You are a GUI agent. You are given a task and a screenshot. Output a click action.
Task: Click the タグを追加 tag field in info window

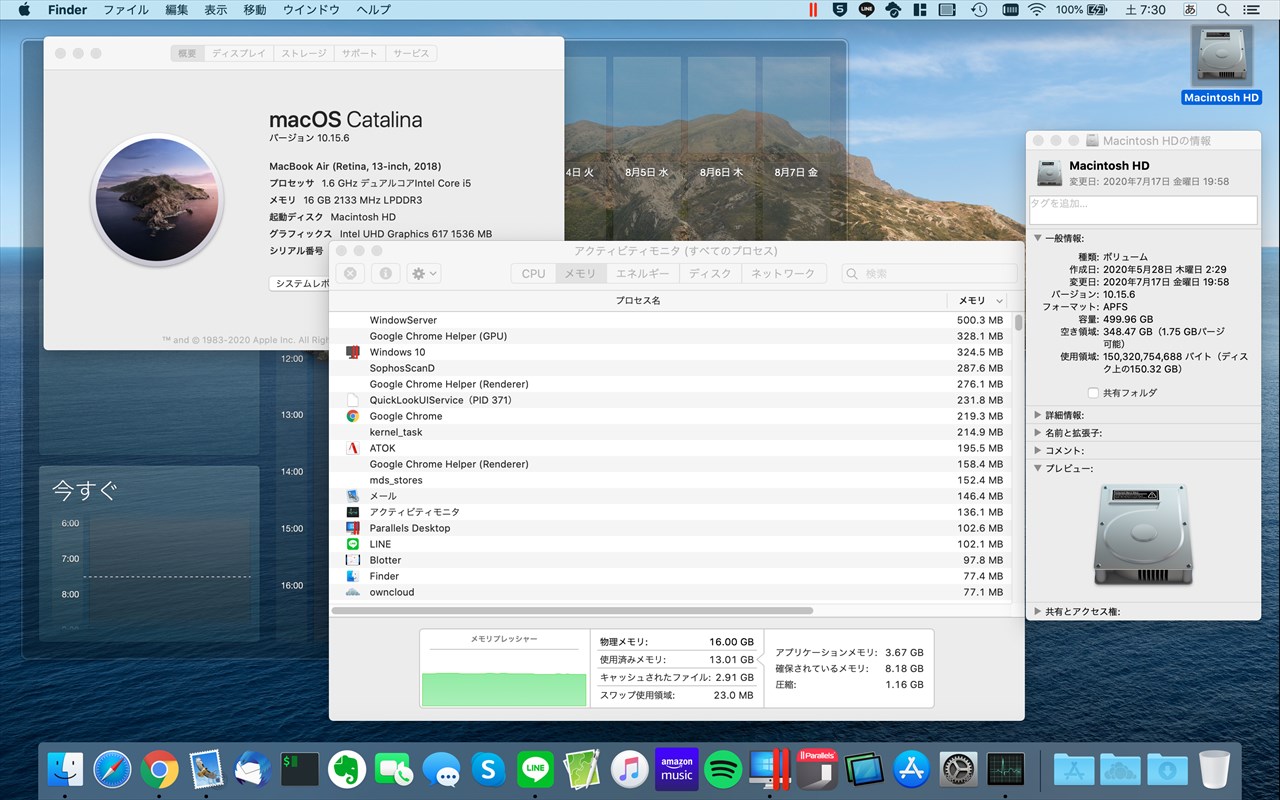1143,210
